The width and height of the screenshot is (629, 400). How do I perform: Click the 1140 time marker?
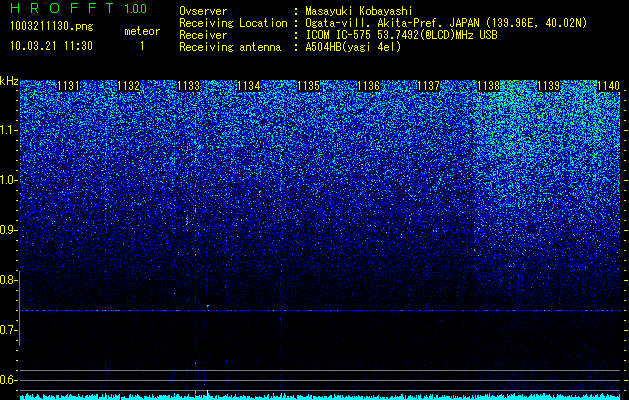coord(609,86)
